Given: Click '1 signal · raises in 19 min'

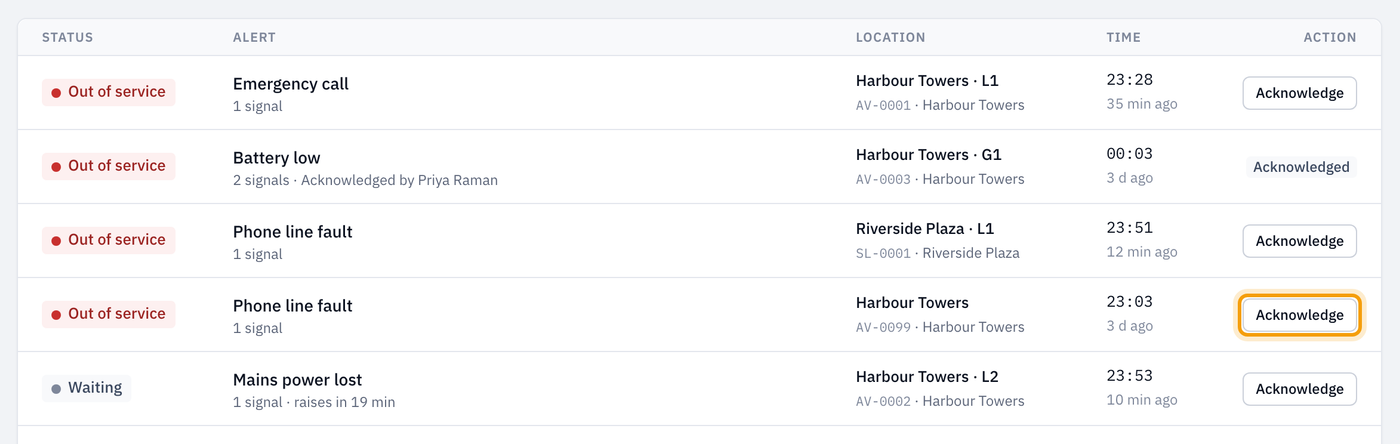Looking at the screenshot, I should pos(314,402).
